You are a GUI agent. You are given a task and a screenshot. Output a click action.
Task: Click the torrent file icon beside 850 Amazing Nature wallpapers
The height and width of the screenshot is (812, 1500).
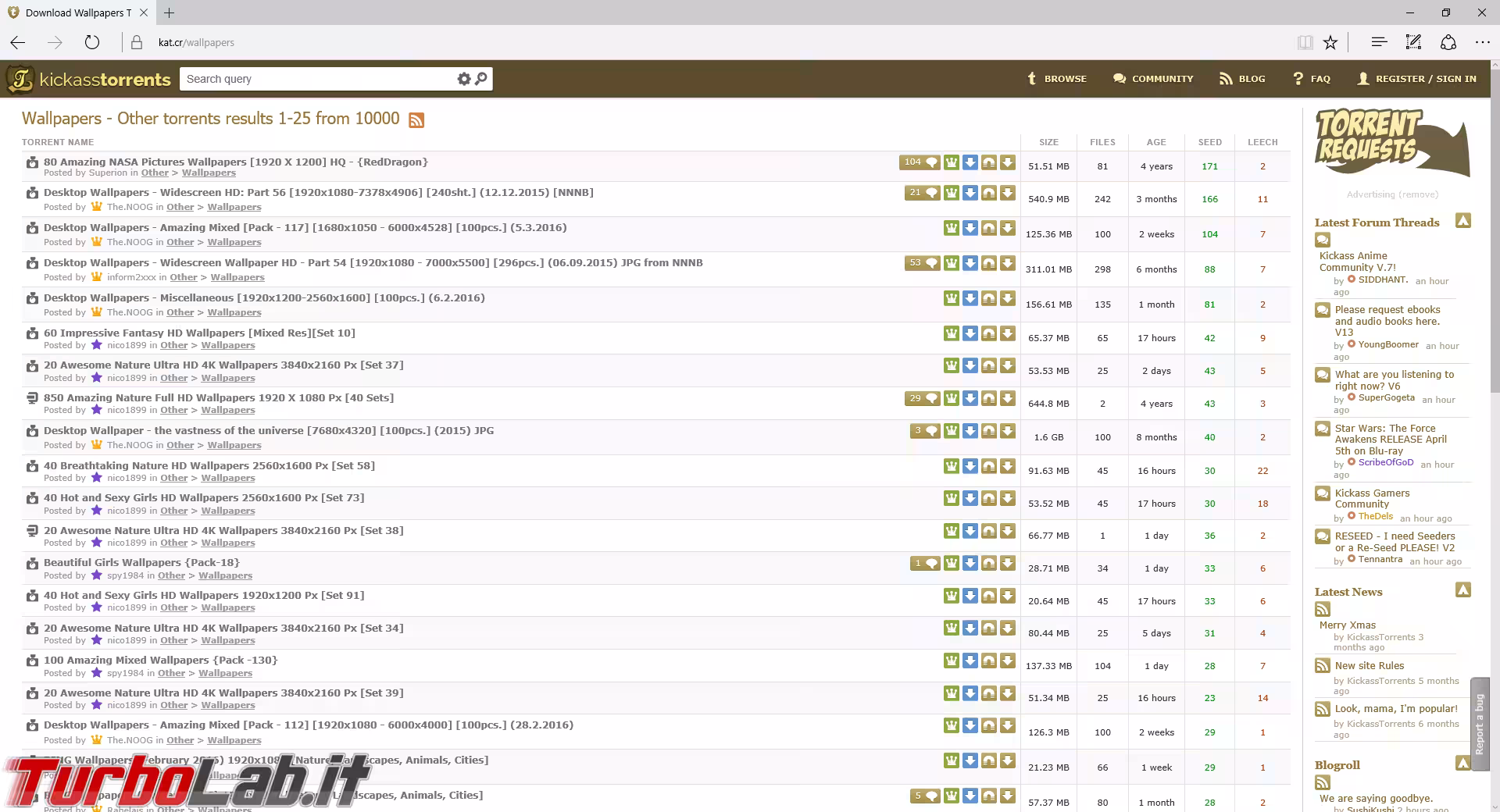32,398
